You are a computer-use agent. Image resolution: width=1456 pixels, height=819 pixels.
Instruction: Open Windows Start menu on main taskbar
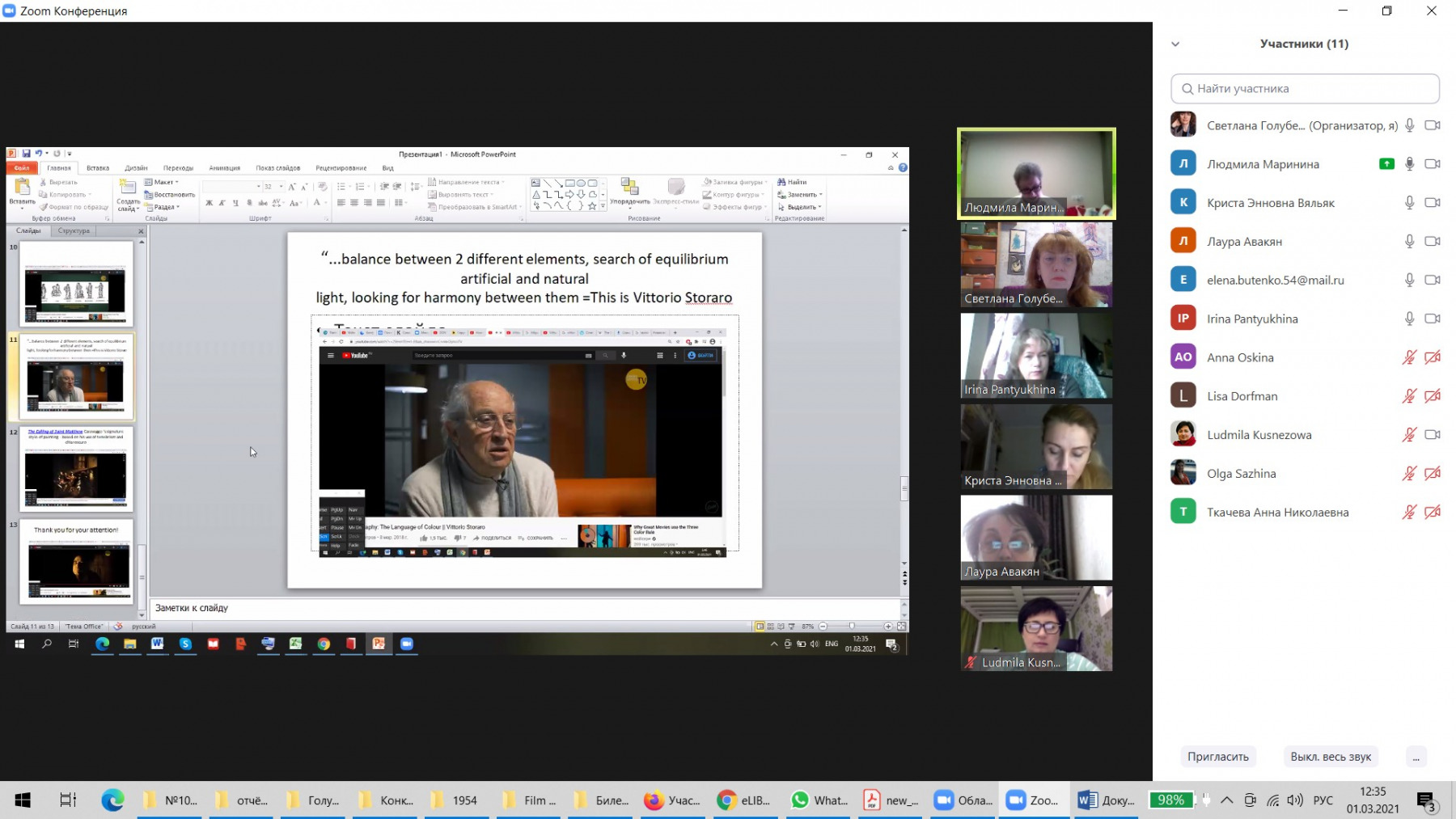point(23,800)
